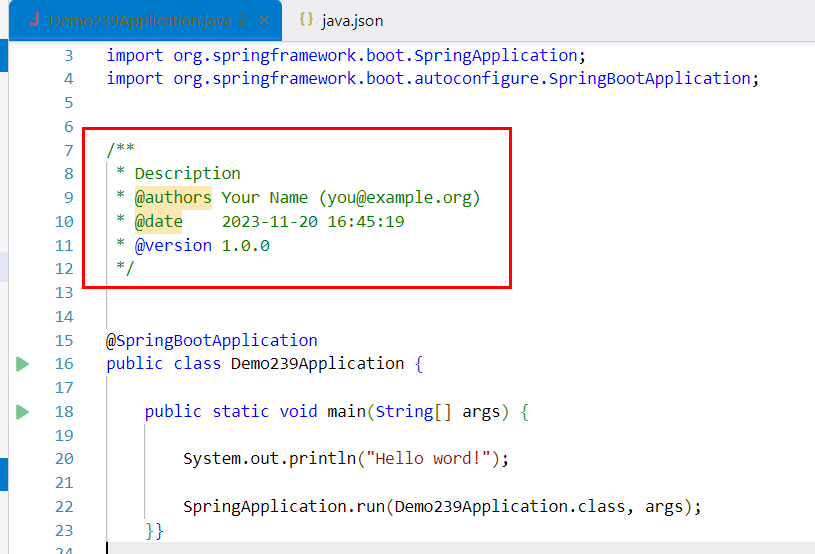The height and width of the screenshot is (554, 815).
Task: Close the Demo239Application.java tab
Action: [264, 20]
